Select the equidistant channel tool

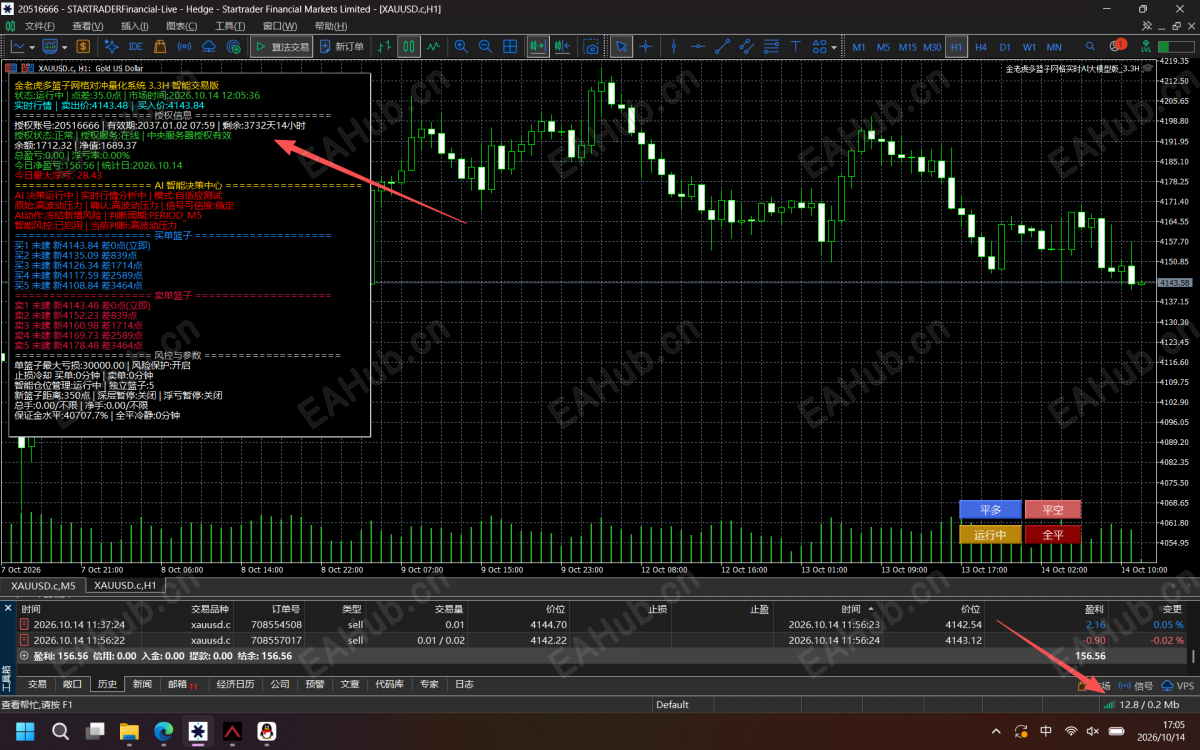[747, 46]
